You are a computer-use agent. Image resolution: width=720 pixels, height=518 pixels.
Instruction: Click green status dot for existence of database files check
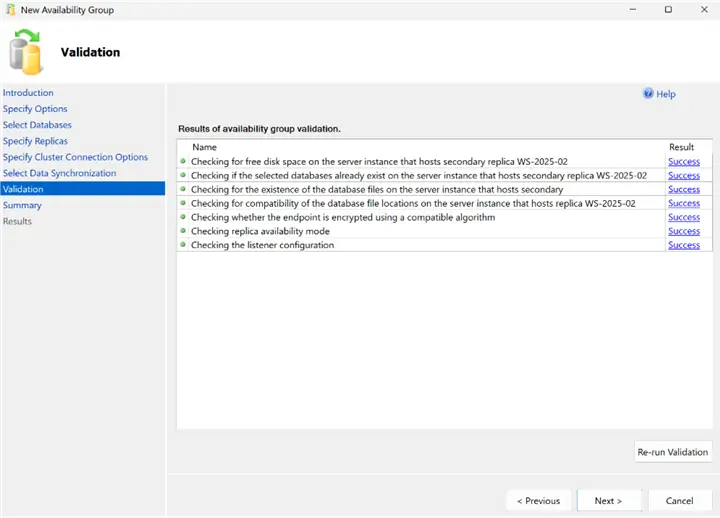click(x=183, y=189)
